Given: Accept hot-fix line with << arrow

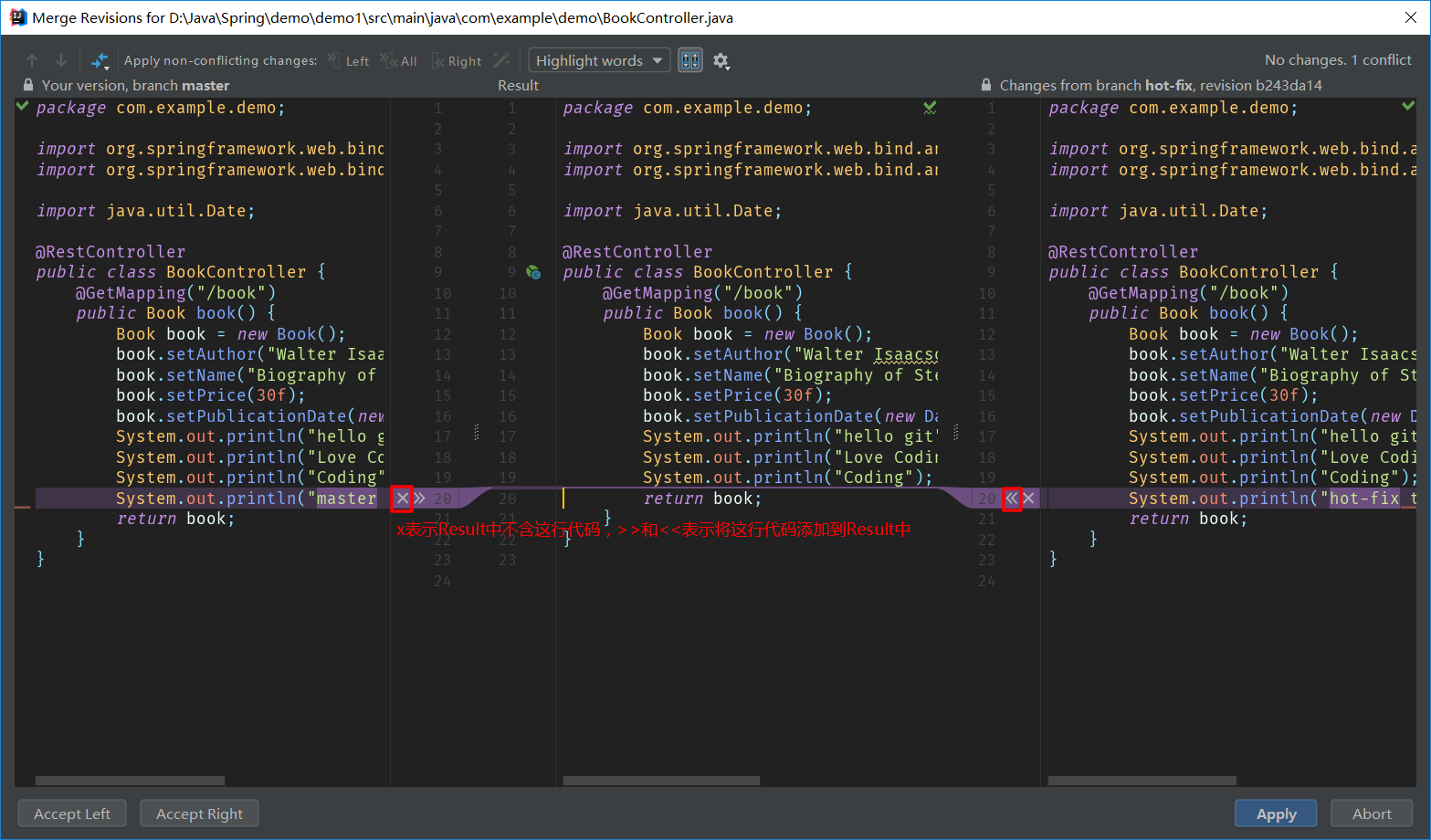Looking at the screenshot, I should 1011,499.
